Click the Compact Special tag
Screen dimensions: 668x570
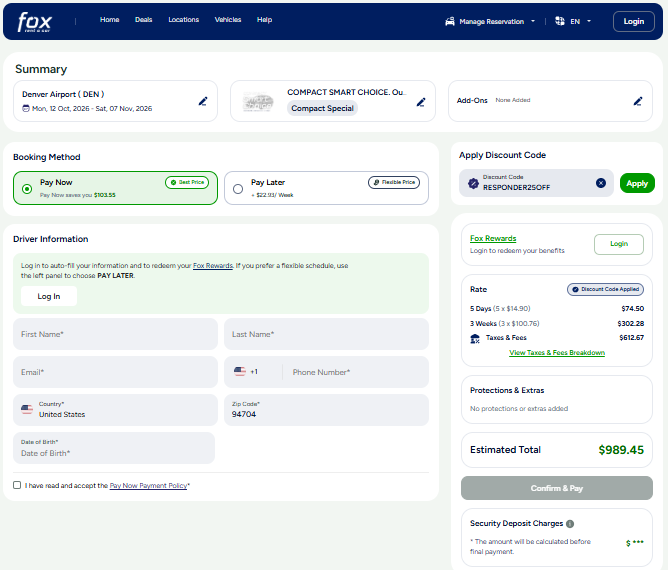click(x=322, y=108)
